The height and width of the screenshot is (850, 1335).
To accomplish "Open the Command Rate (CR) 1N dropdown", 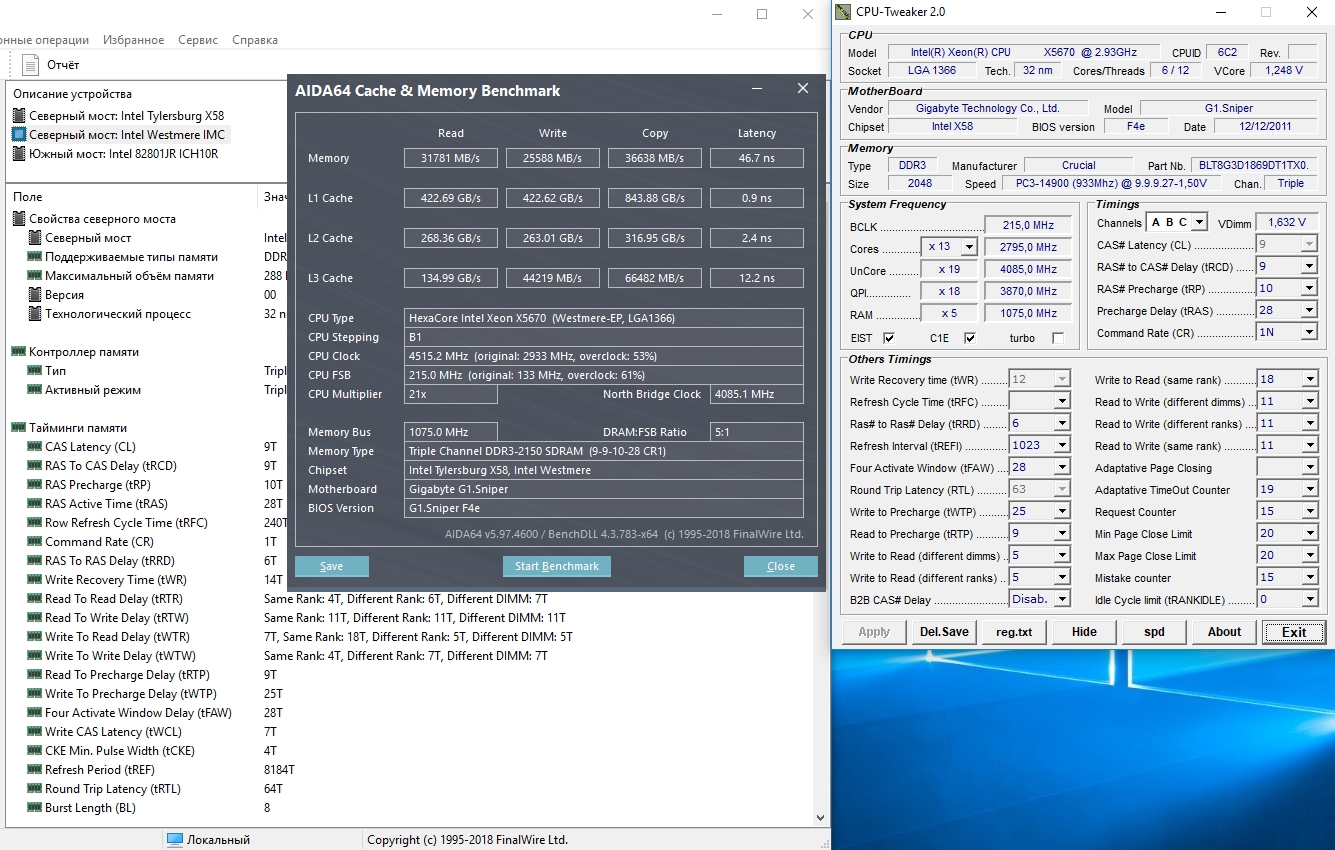I will (1308, 332).
